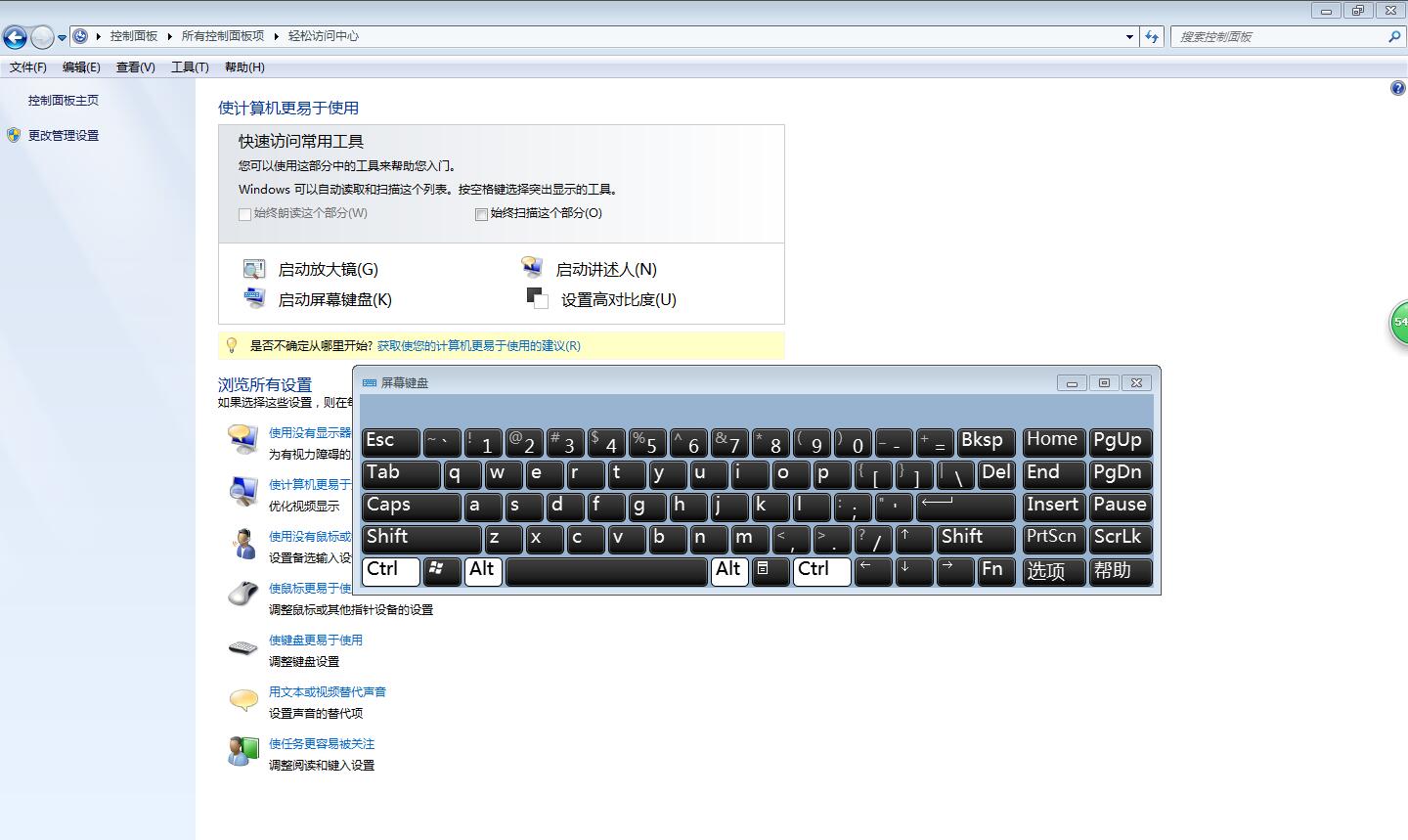
Task: Go to 控制面板主页 link
Action: [64, 101]
